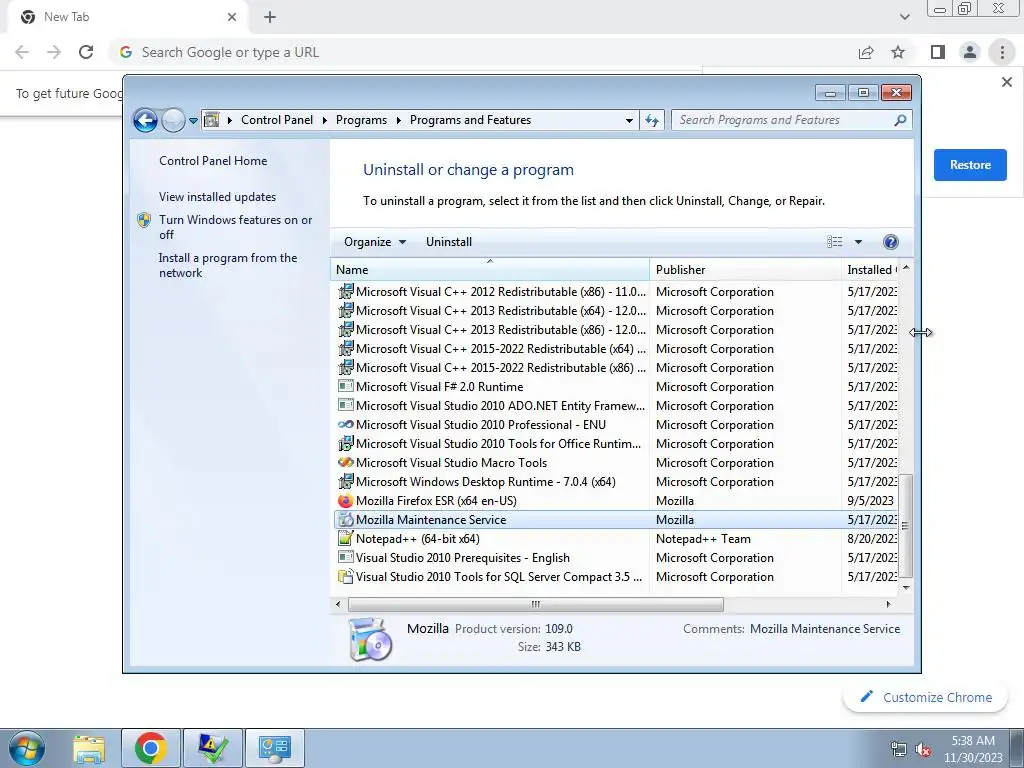Screen dimensions: 1024x768
Task: Open recent pages dropdown beside navigation arrows
Action: point(193,121)
